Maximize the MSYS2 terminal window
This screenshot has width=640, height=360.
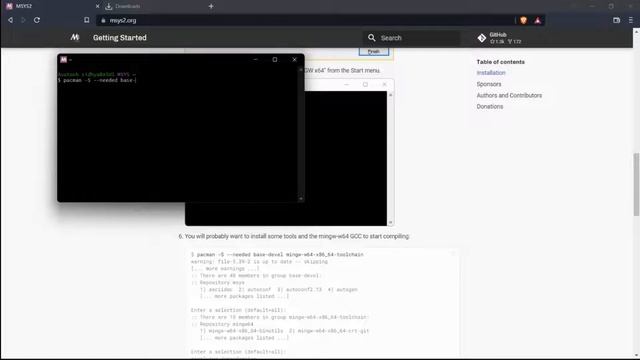tap(275, 60)
